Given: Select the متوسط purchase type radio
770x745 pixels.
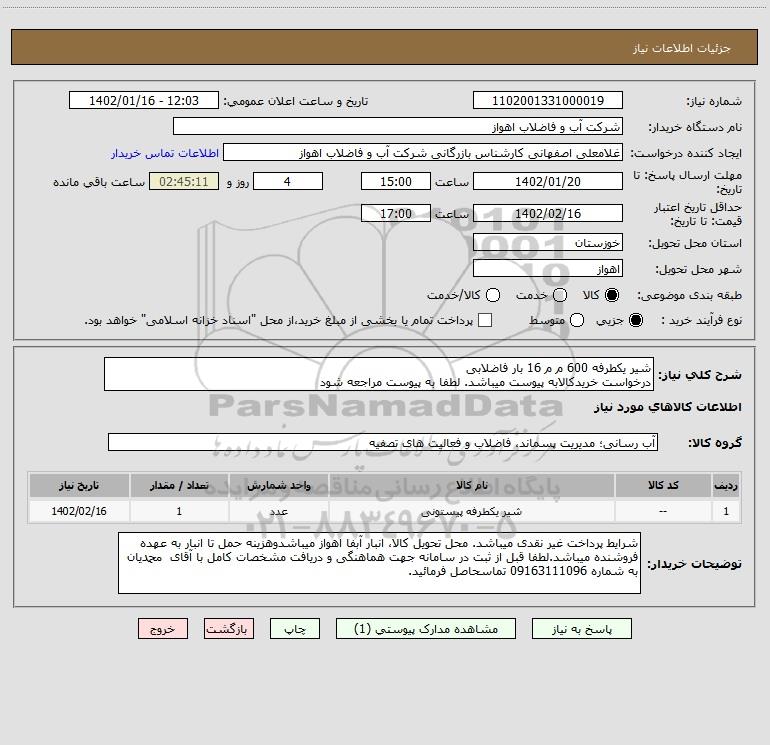Looking at the screenshot, I should point(577,320).
